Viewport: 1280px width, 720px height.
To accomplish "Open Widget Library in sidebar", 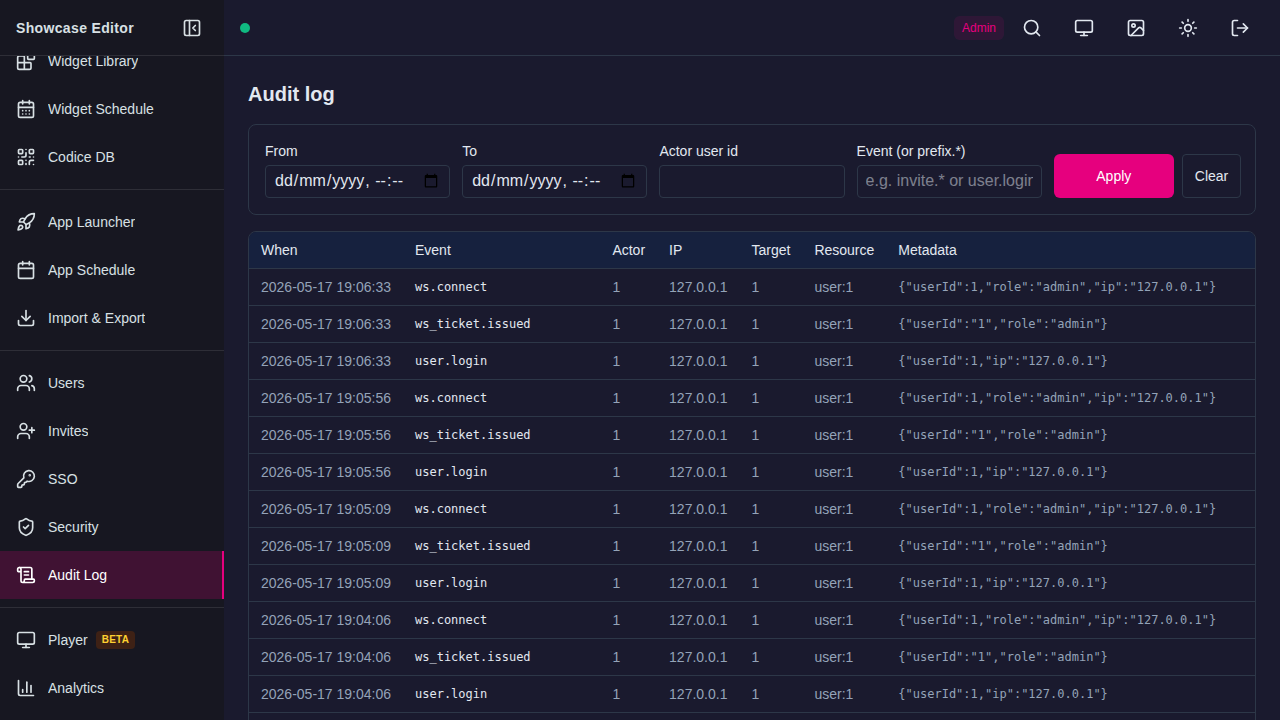I will click(112, 62).
